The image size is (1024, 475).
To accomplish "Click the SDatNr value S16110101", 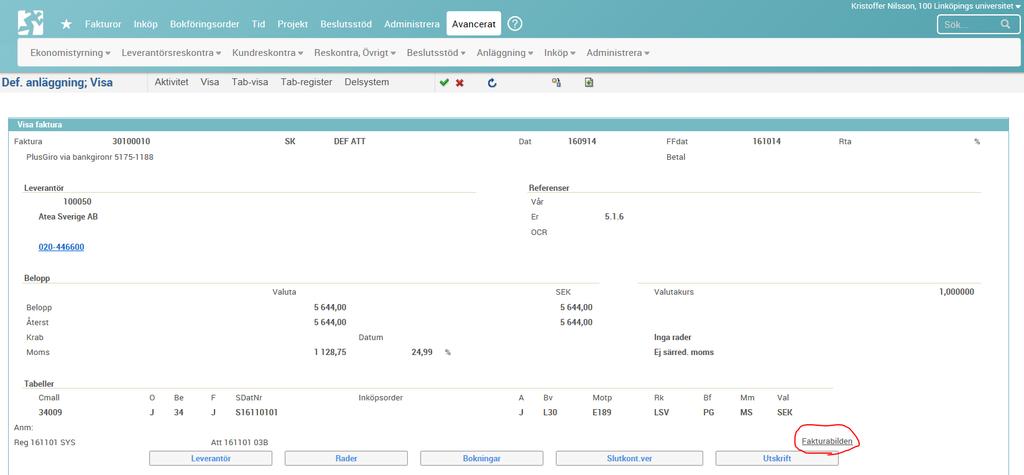I will tap(257, 413).
